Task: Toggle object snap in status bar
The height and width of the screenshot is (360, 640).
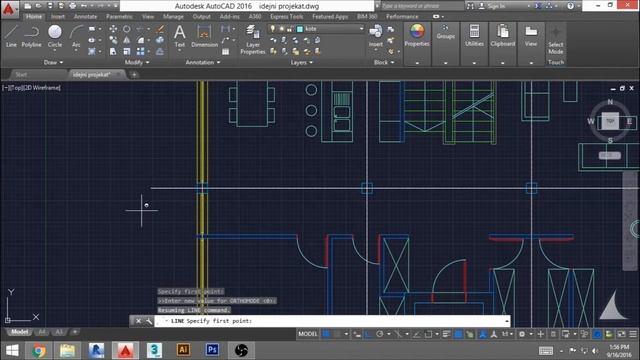Action: point(428,334)
